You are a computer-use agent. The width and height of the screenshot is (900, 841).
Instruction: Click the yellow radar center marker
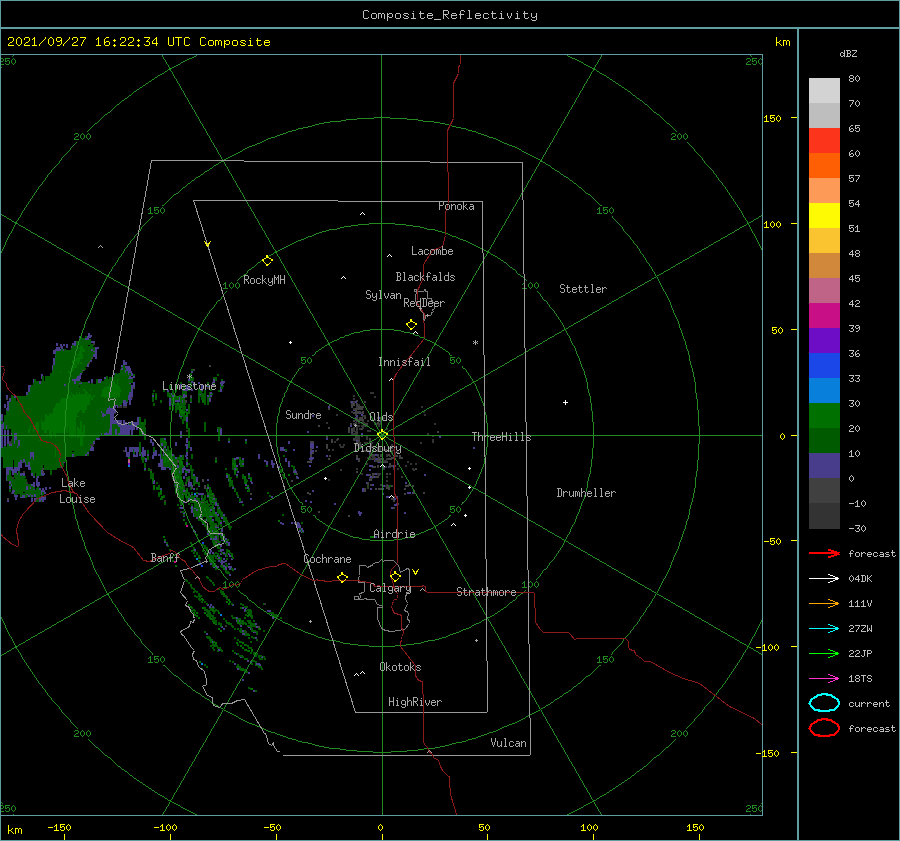click(x=382, y=435)
